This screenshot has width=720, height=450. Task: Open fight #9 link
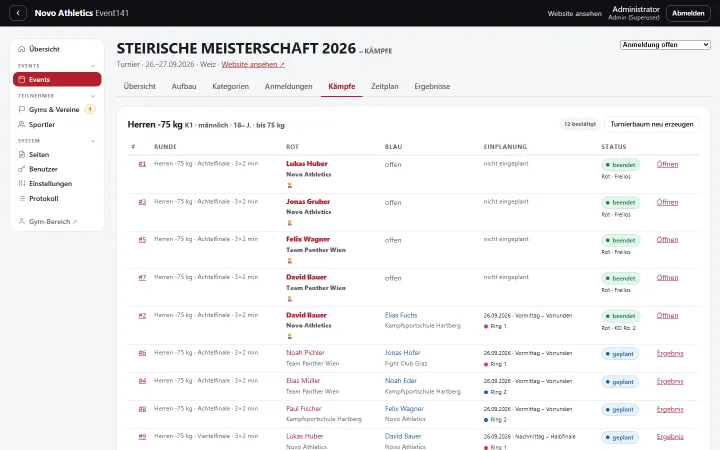point(142,436)
